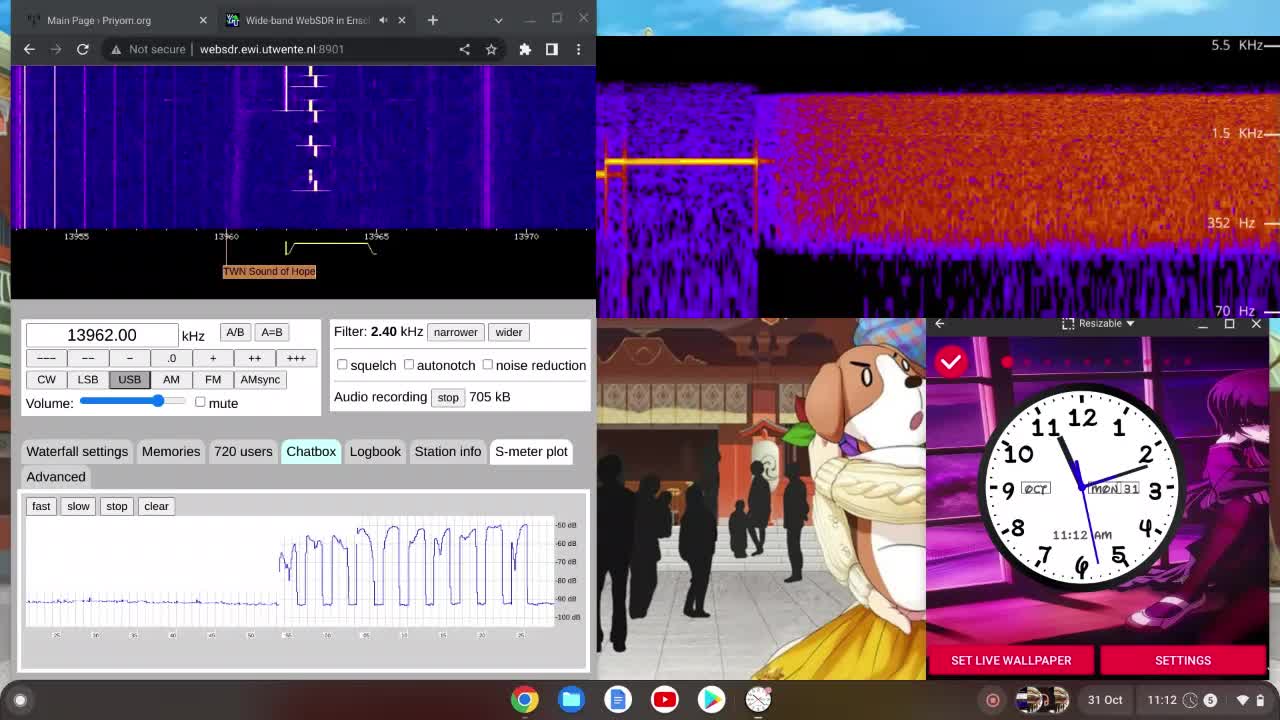
Task: Open Chrome three-dot menu
Action: (578, 49)
